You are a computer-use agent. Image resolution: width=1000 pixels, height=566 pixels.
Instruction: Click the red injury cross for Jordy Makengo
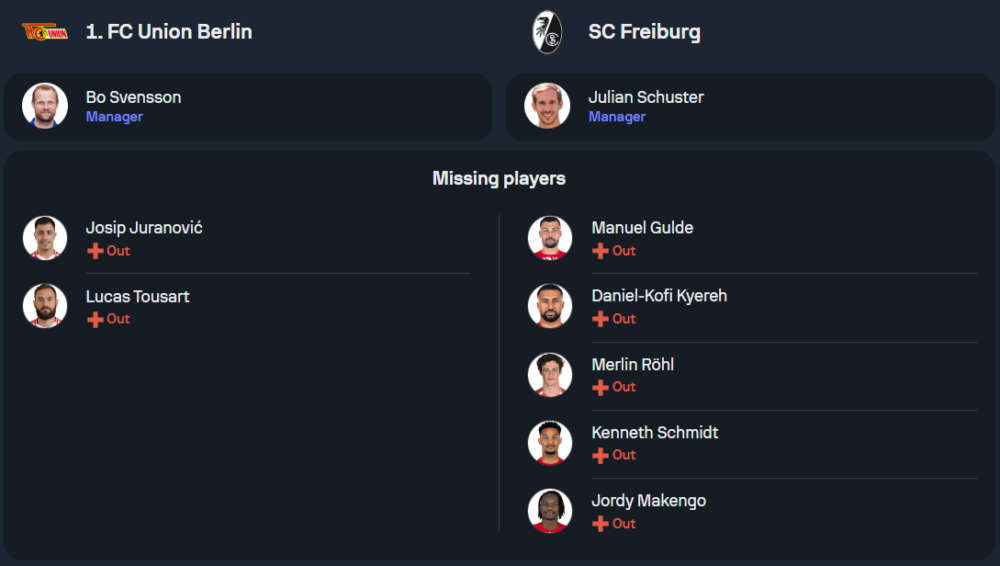tap(600, 524)
